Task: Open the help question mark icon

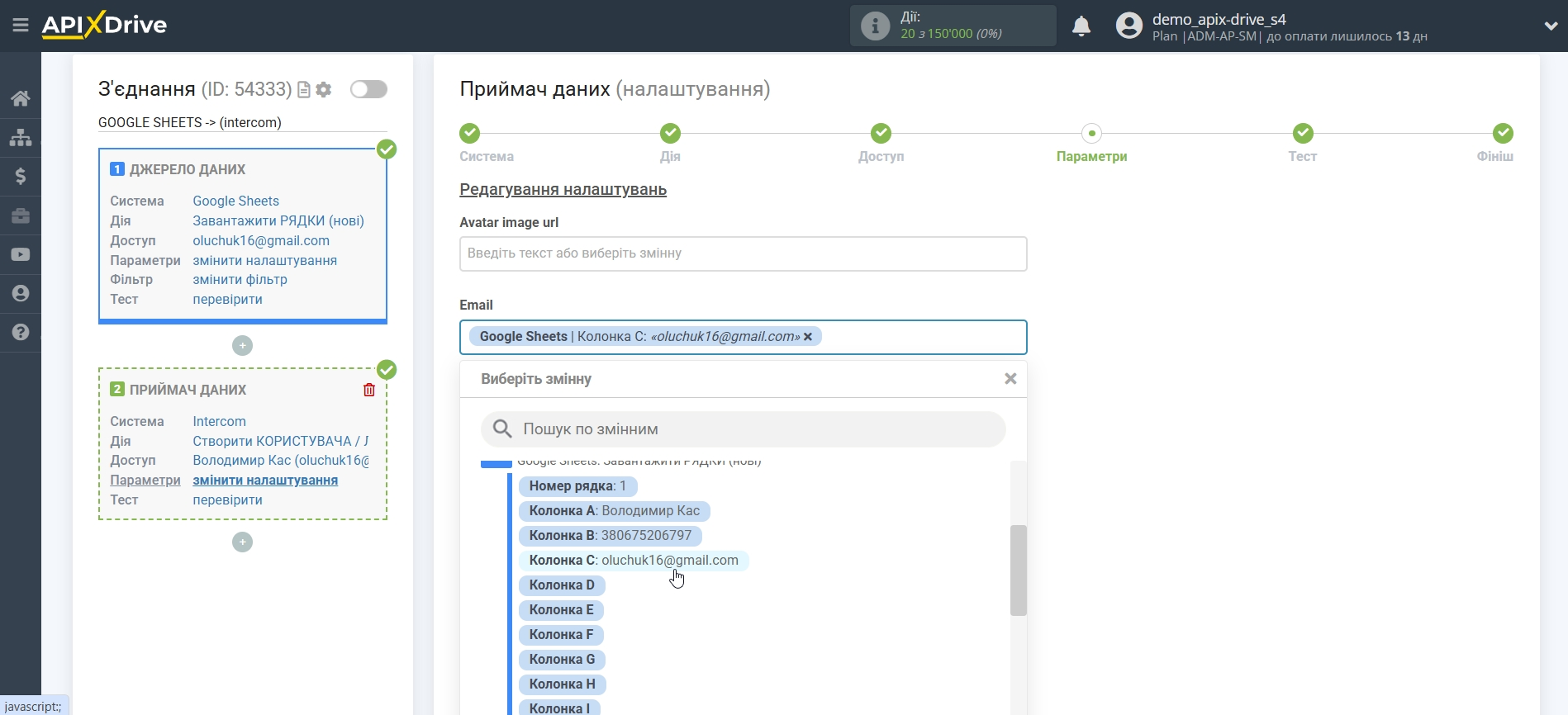Action: click(21, 332)
